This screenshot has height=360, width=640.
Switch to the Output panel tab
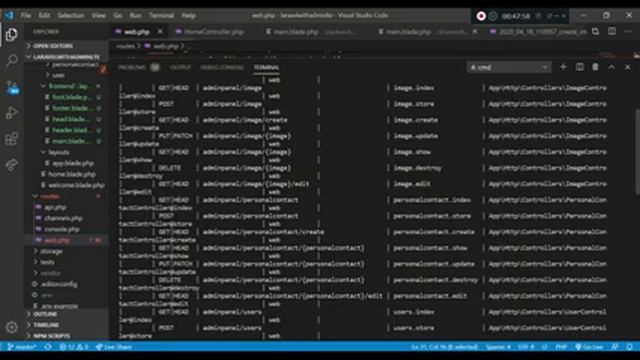180,67
